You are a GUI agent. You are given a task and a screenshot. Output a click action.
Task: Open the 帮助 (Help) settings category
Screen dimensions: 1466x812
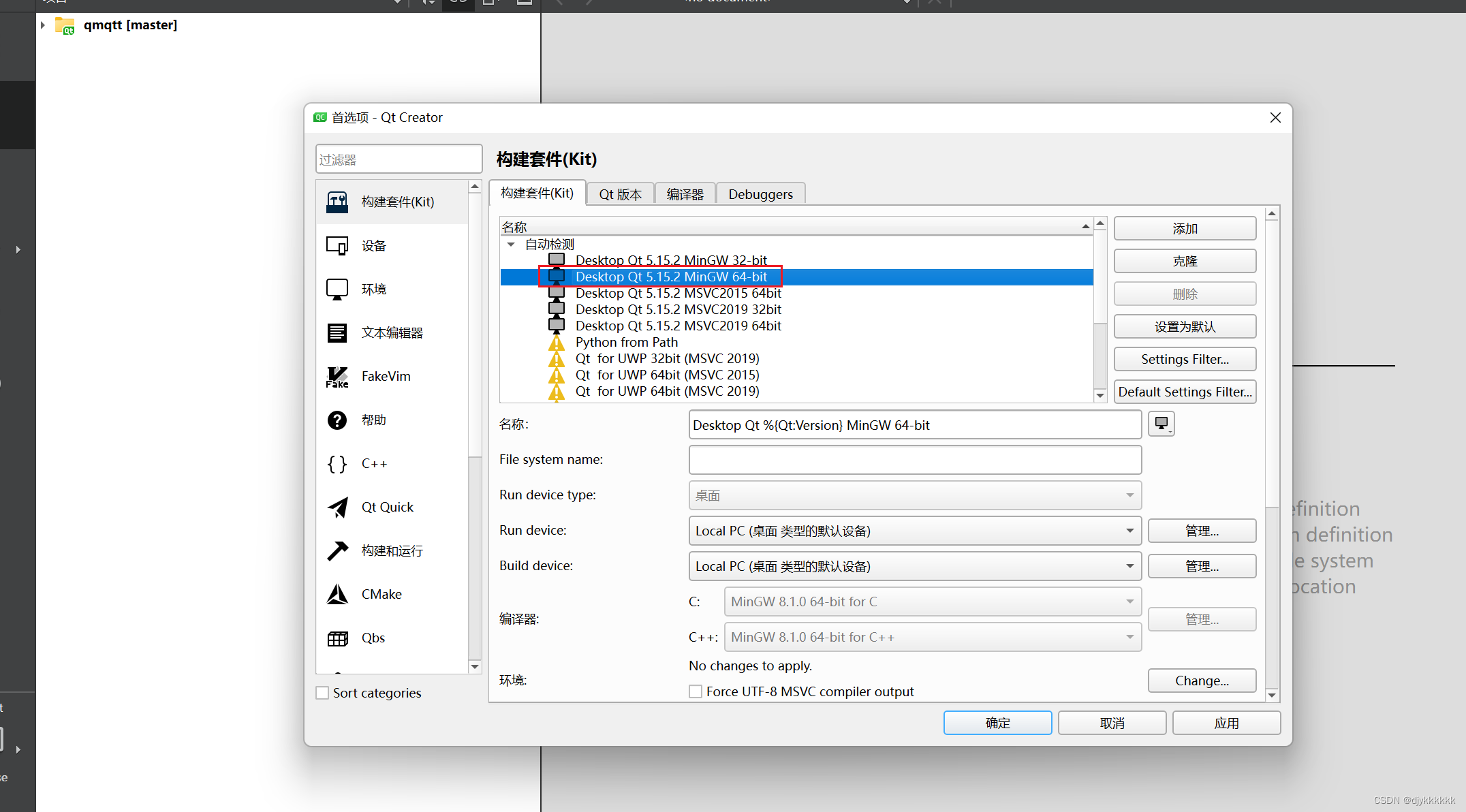point(373,420)
